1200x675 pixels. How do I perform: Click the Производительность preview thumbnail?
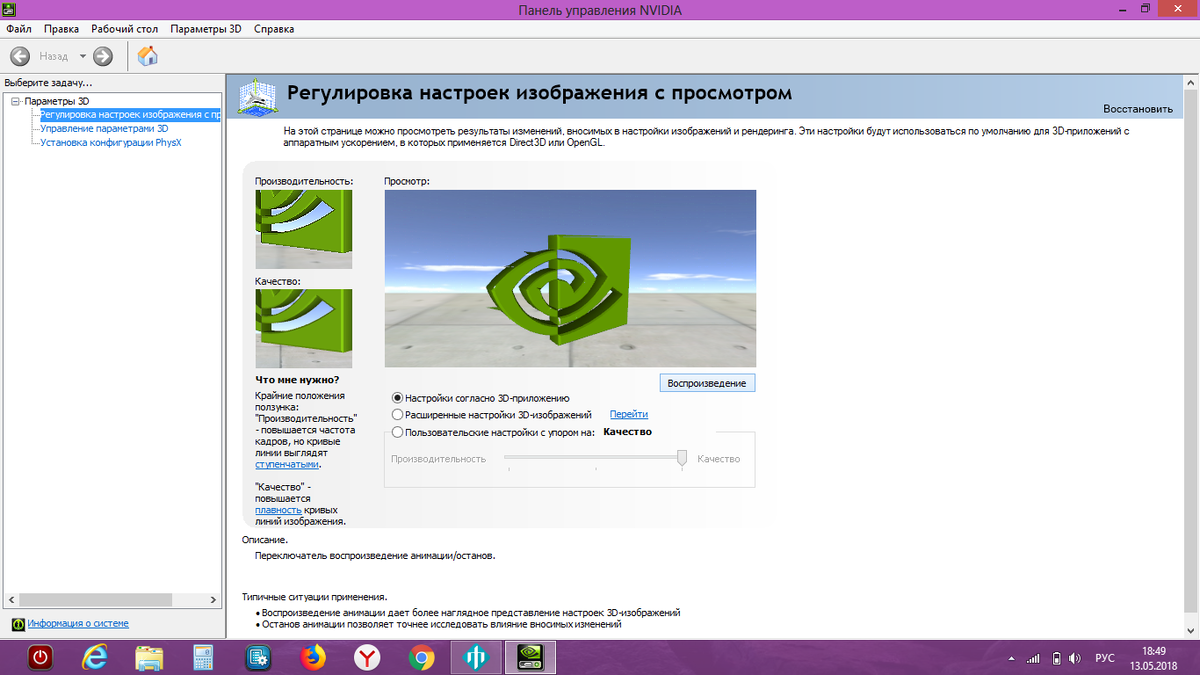304,229
